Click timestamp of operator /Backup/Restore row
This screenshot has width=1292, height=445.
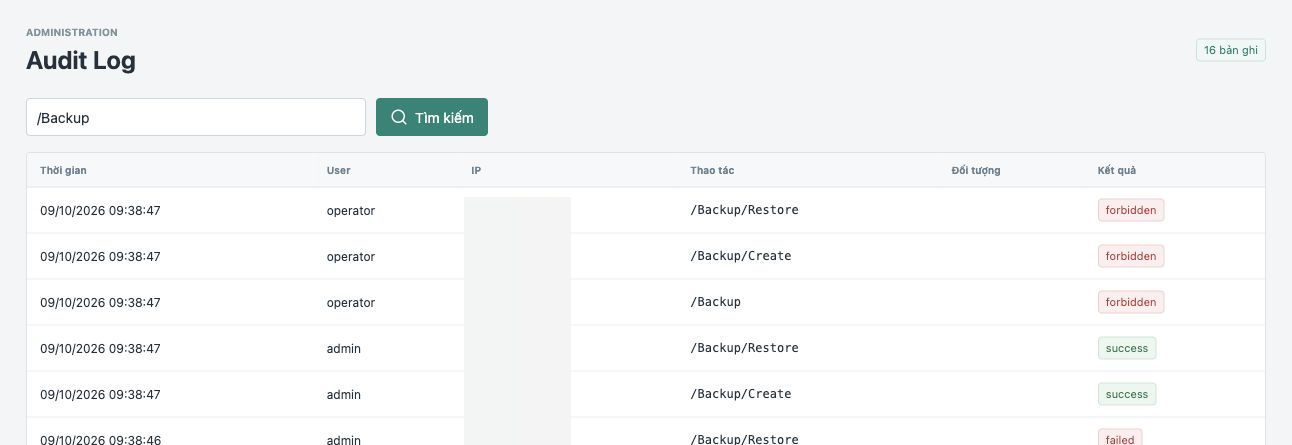[x=100, y=211]
